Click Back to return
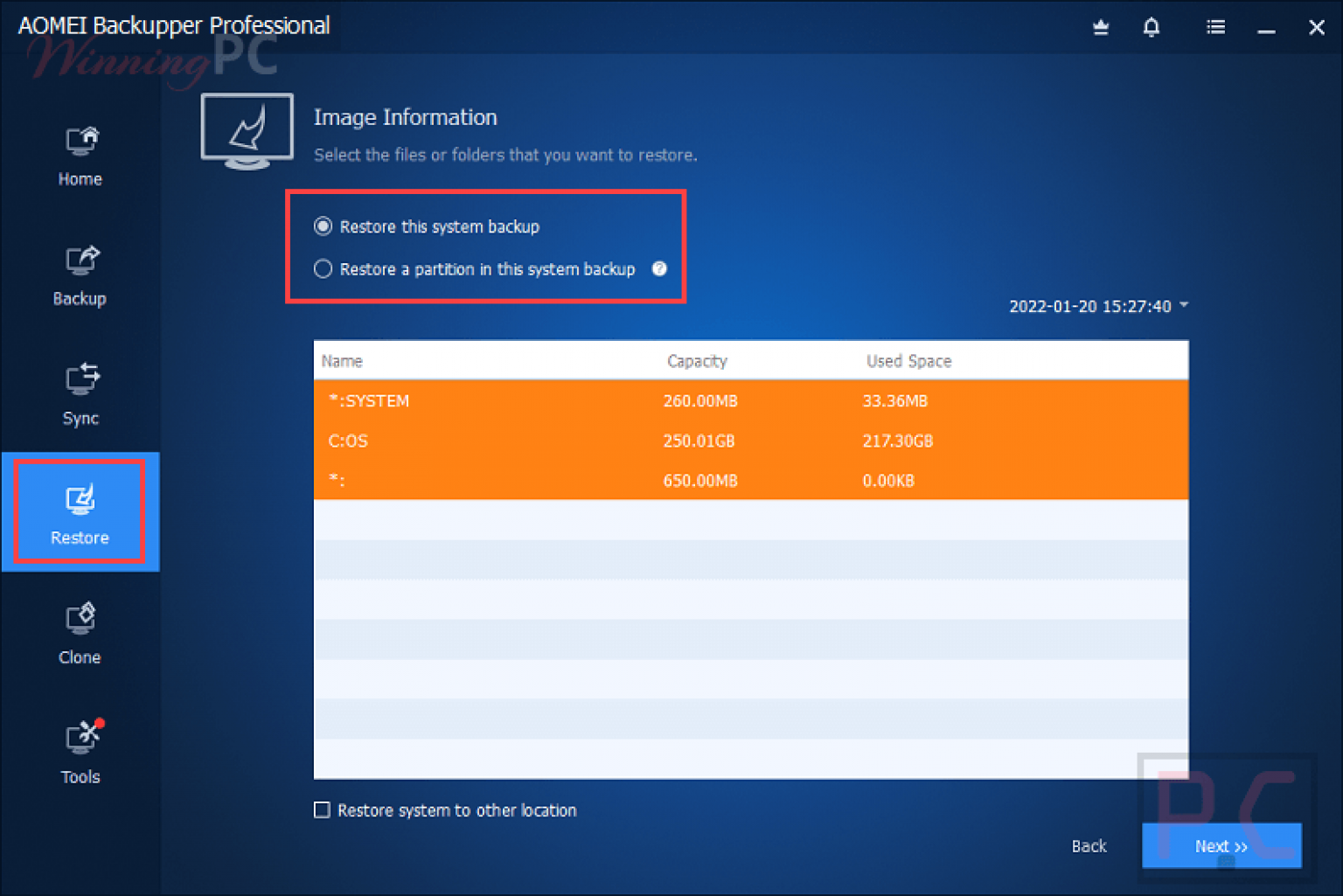Viewport: 1343px width, 896px height. [1089, 846]
